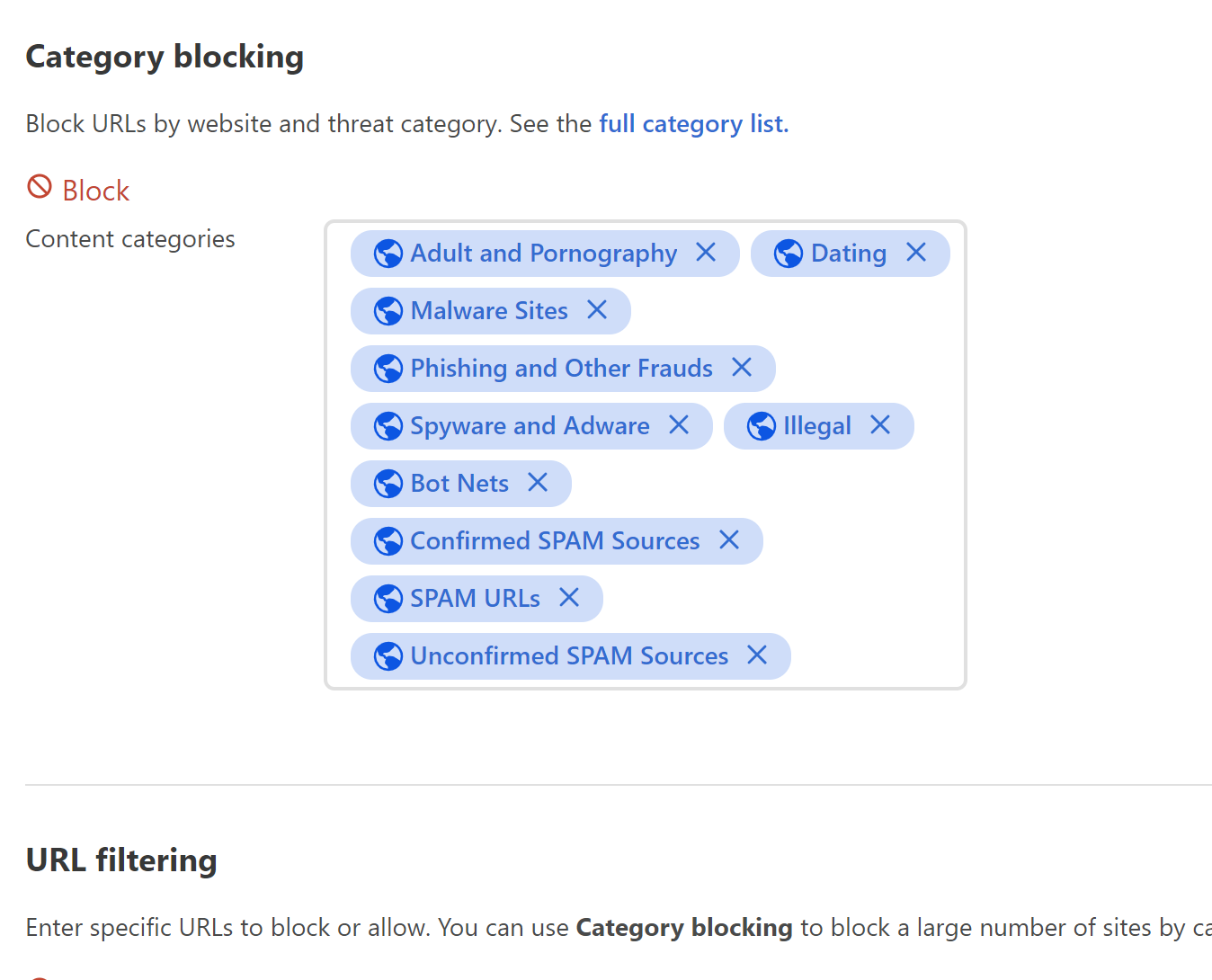Click the red Block prohibition icon

coord(40,187)
